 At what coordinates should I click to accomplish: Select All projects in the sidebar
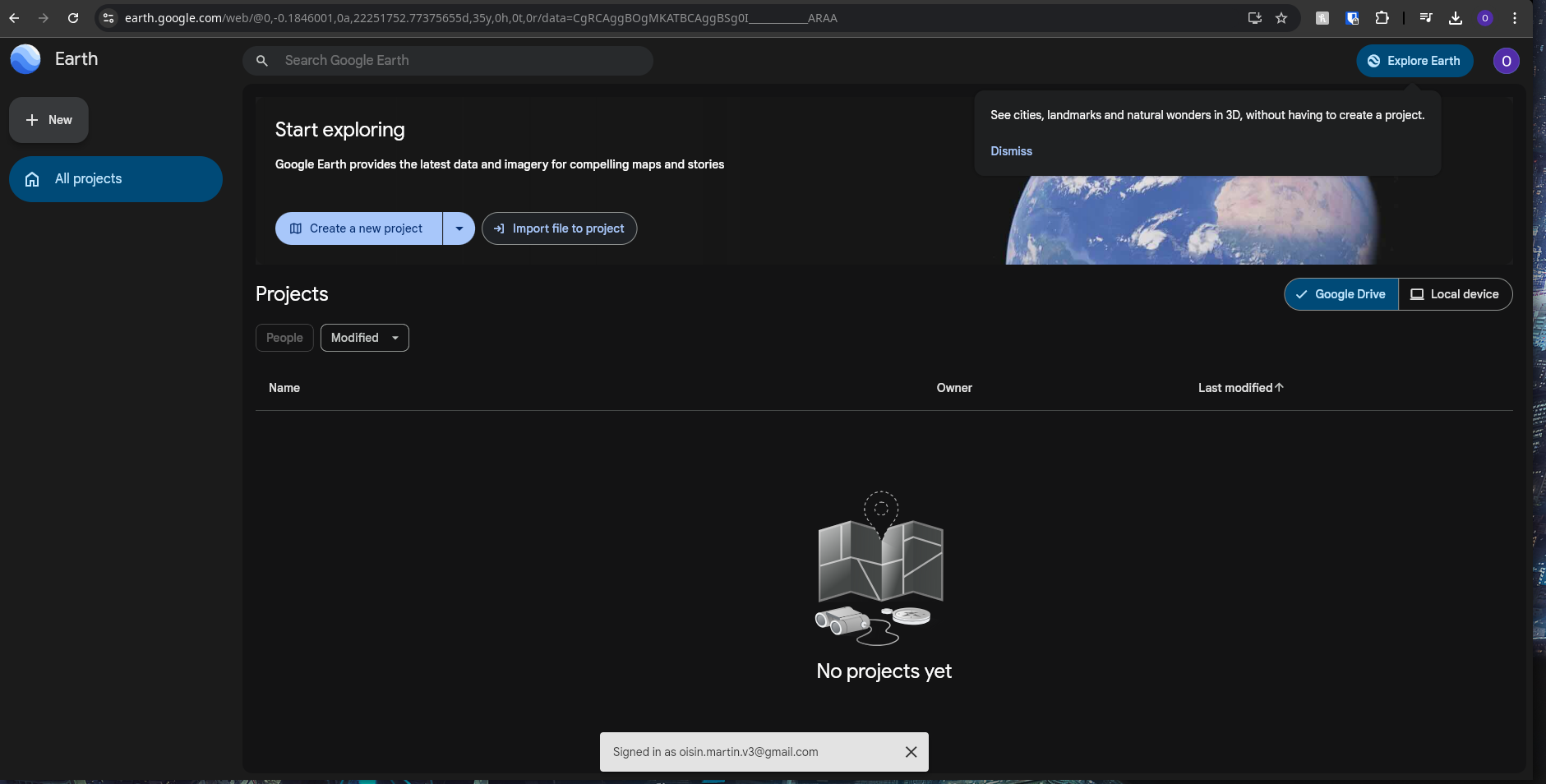coord(116,179)
